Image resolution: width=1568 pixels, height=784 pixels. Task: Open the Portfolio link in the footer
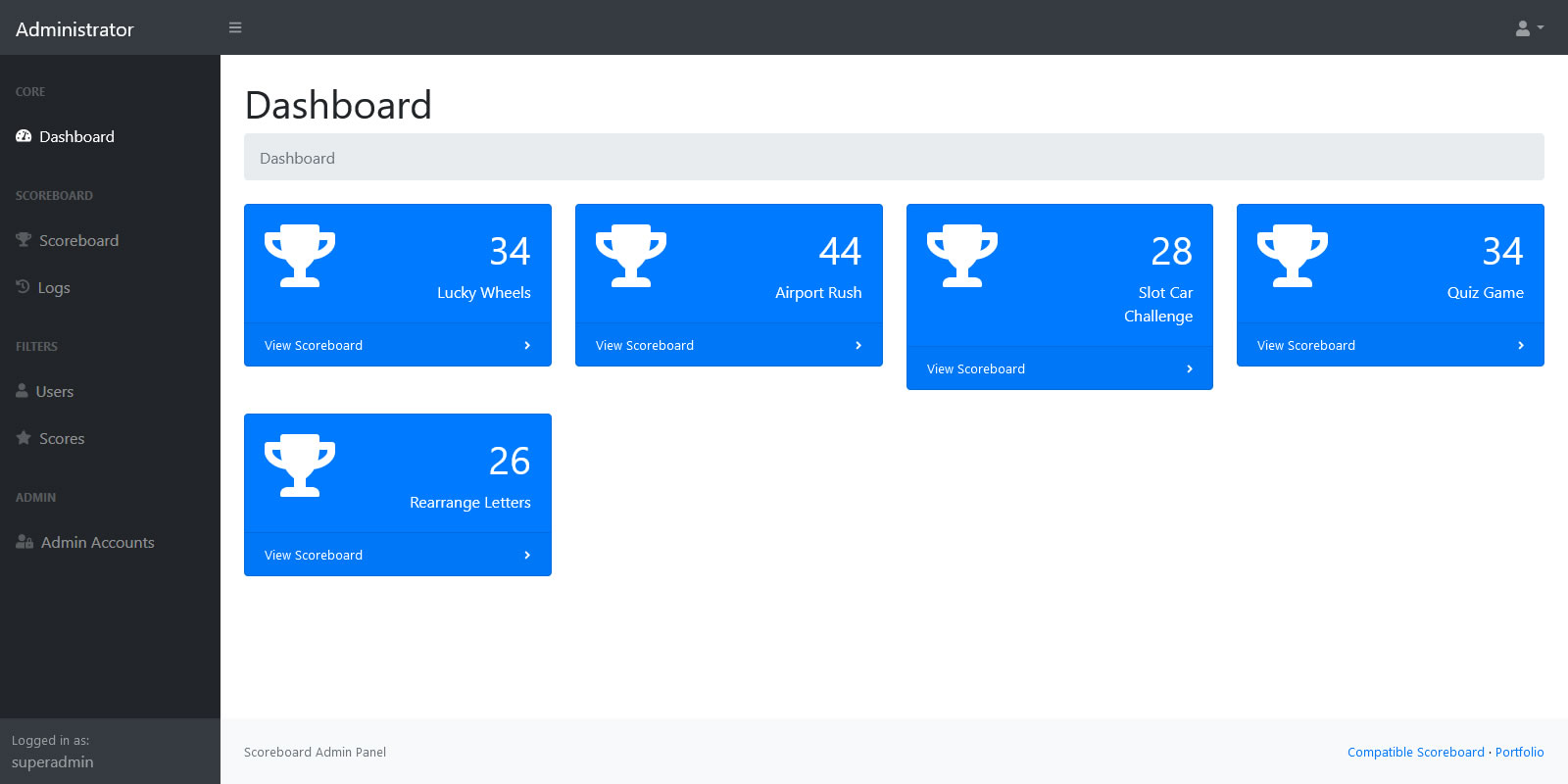tap(1519, 753)
